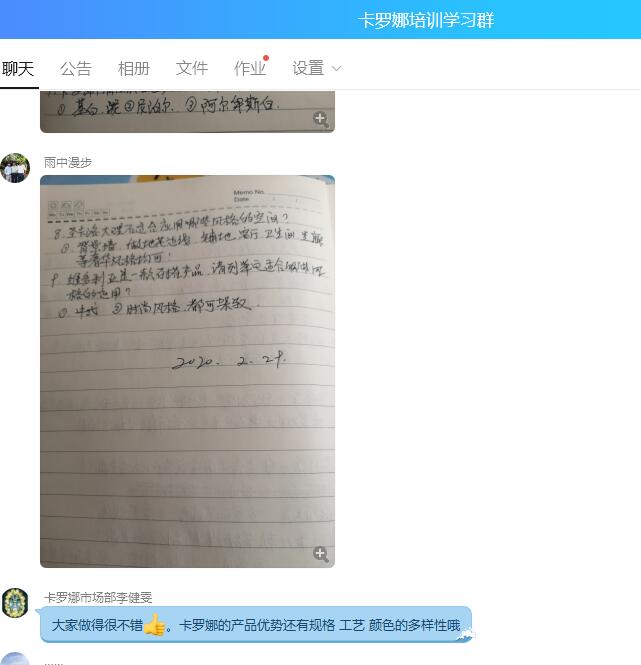Click the chevron arrow next to 设置

[x=336, y=69]
